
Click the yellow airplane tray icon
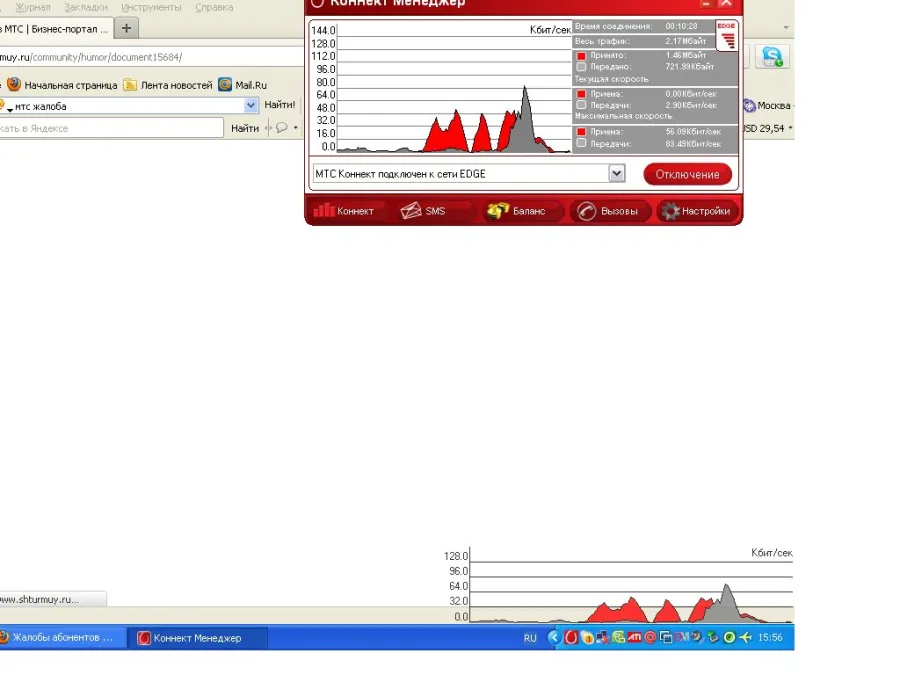pos(745,637)
